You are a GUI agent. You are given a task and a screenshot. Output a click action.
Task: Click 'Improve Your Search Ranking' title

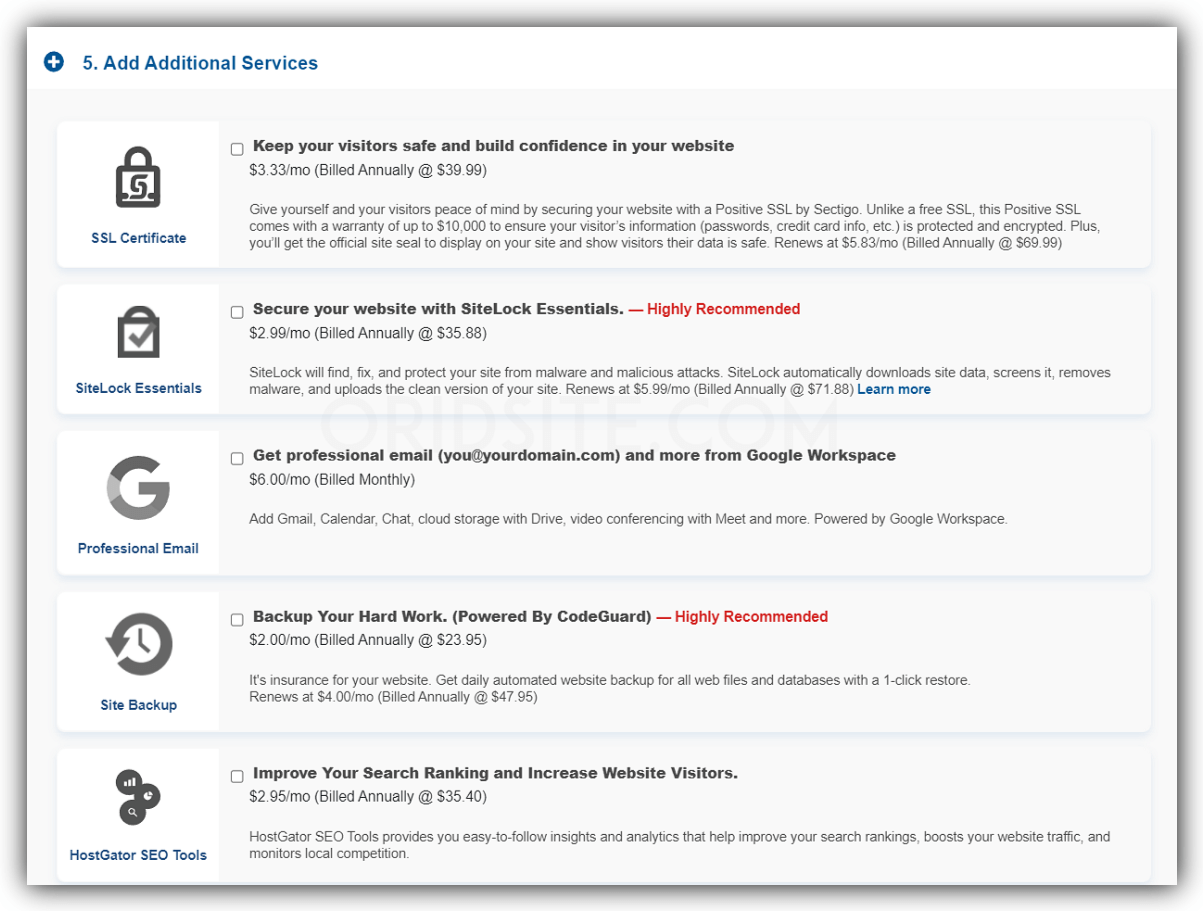pos(495,773)
